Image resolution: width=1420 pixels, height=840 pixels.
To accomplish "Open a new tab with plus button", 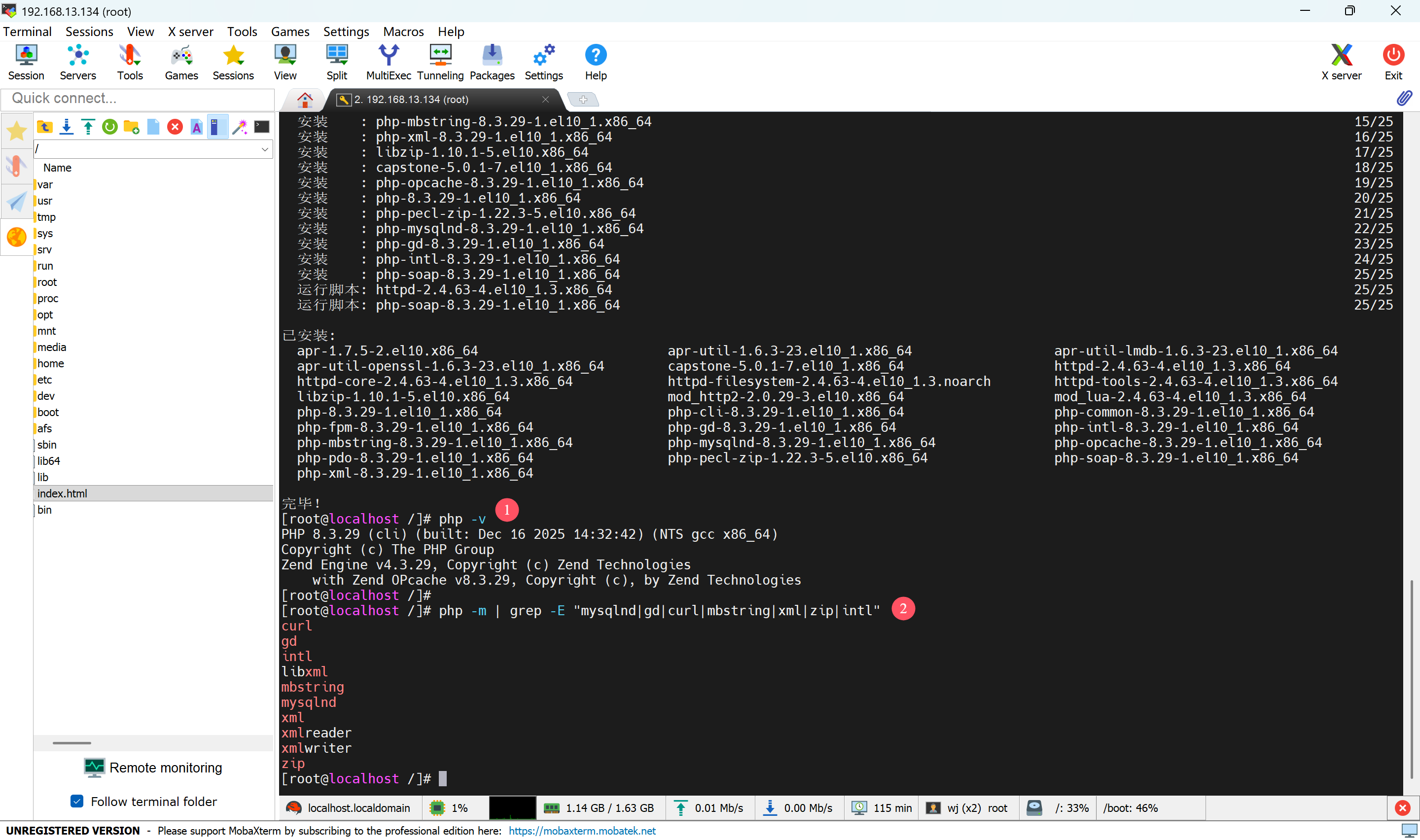I will click(x=582, y=100).
